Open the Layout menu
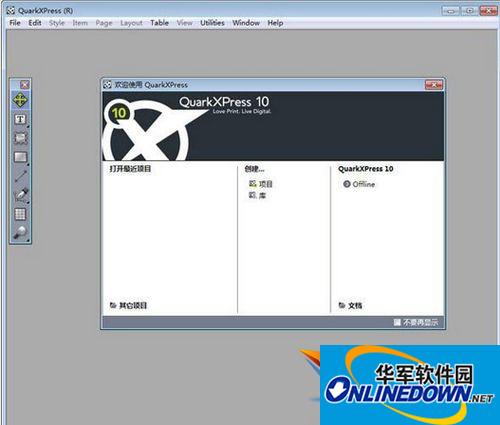 [x=131, y=23]
